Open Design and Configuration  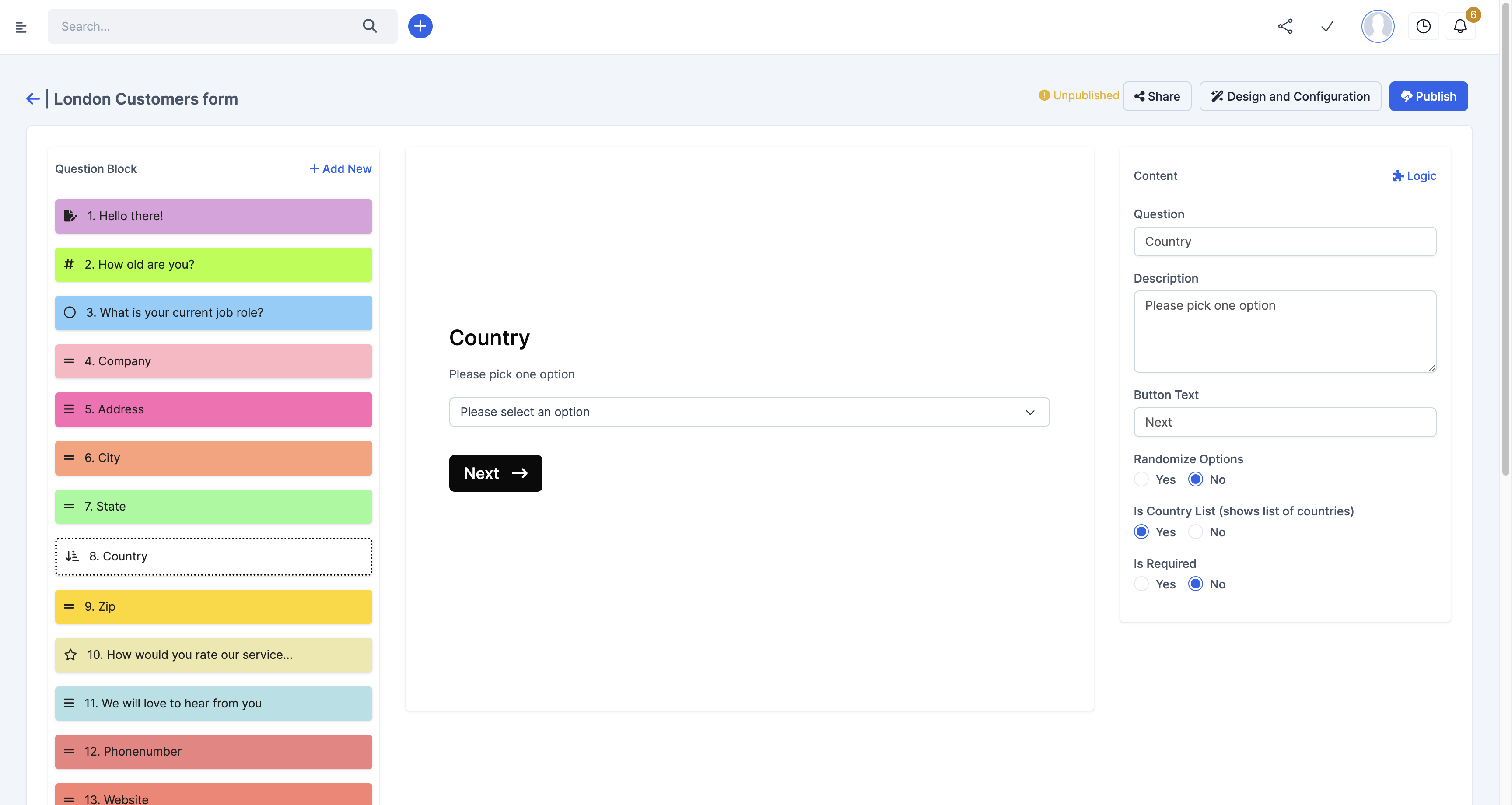click(1290, 96)
